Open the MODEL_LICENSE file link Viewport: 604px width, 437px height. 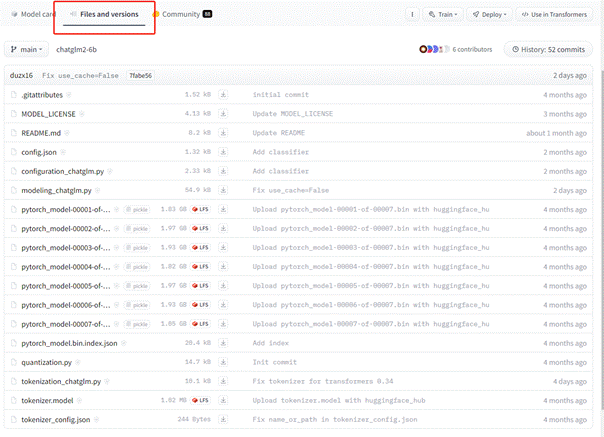(49, 114)
